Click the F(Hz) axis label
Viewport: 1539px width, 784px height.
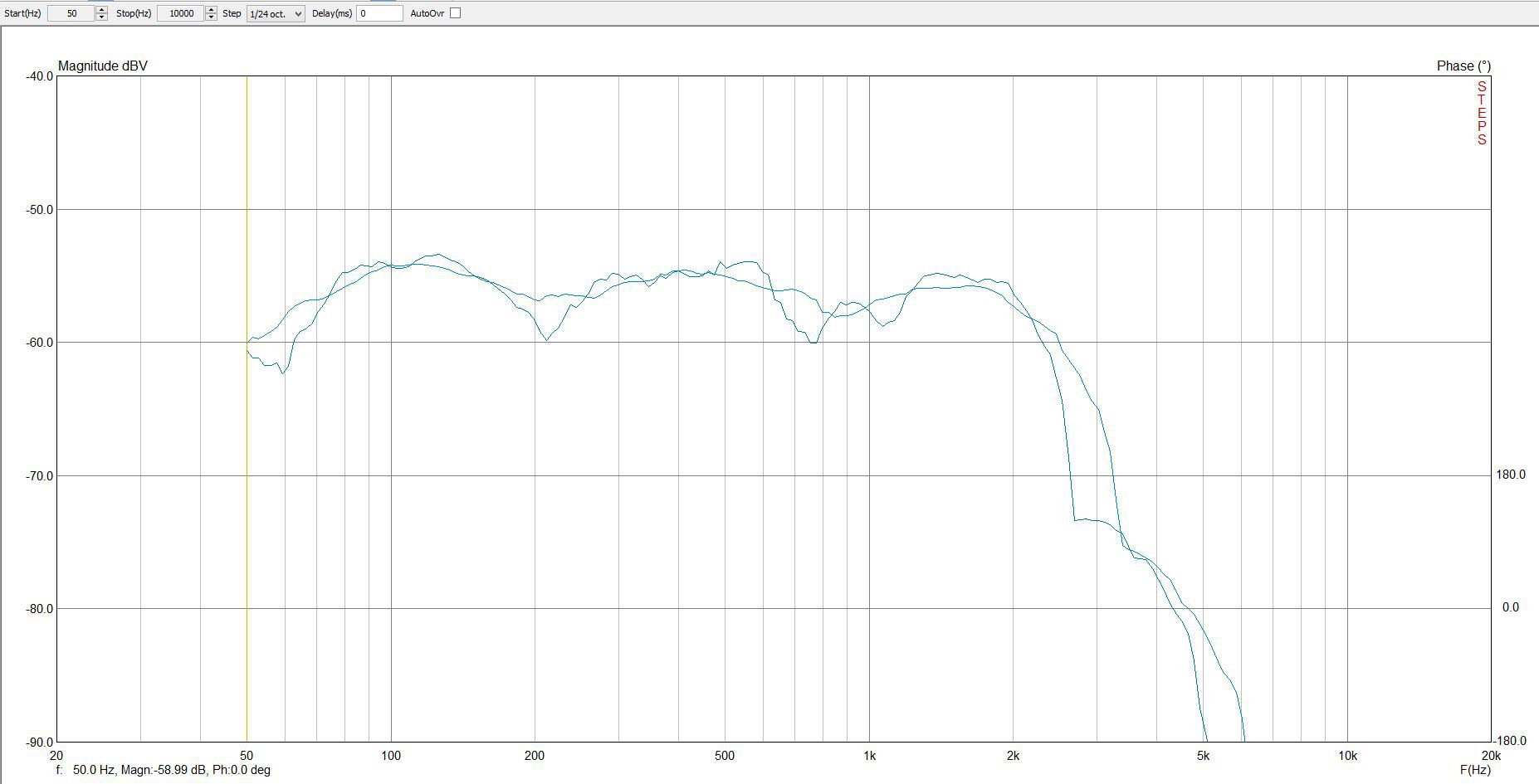1475,770
